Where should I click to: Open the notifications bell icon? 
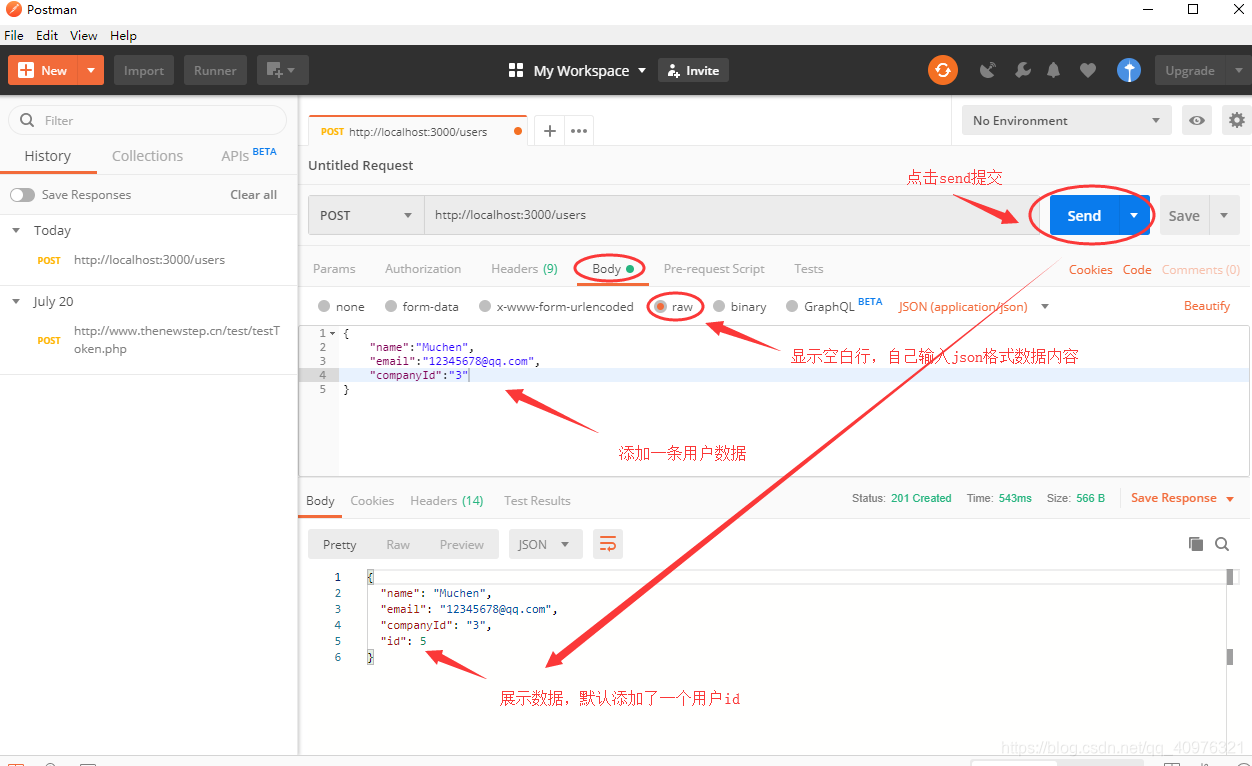[x=1053, y=70]
